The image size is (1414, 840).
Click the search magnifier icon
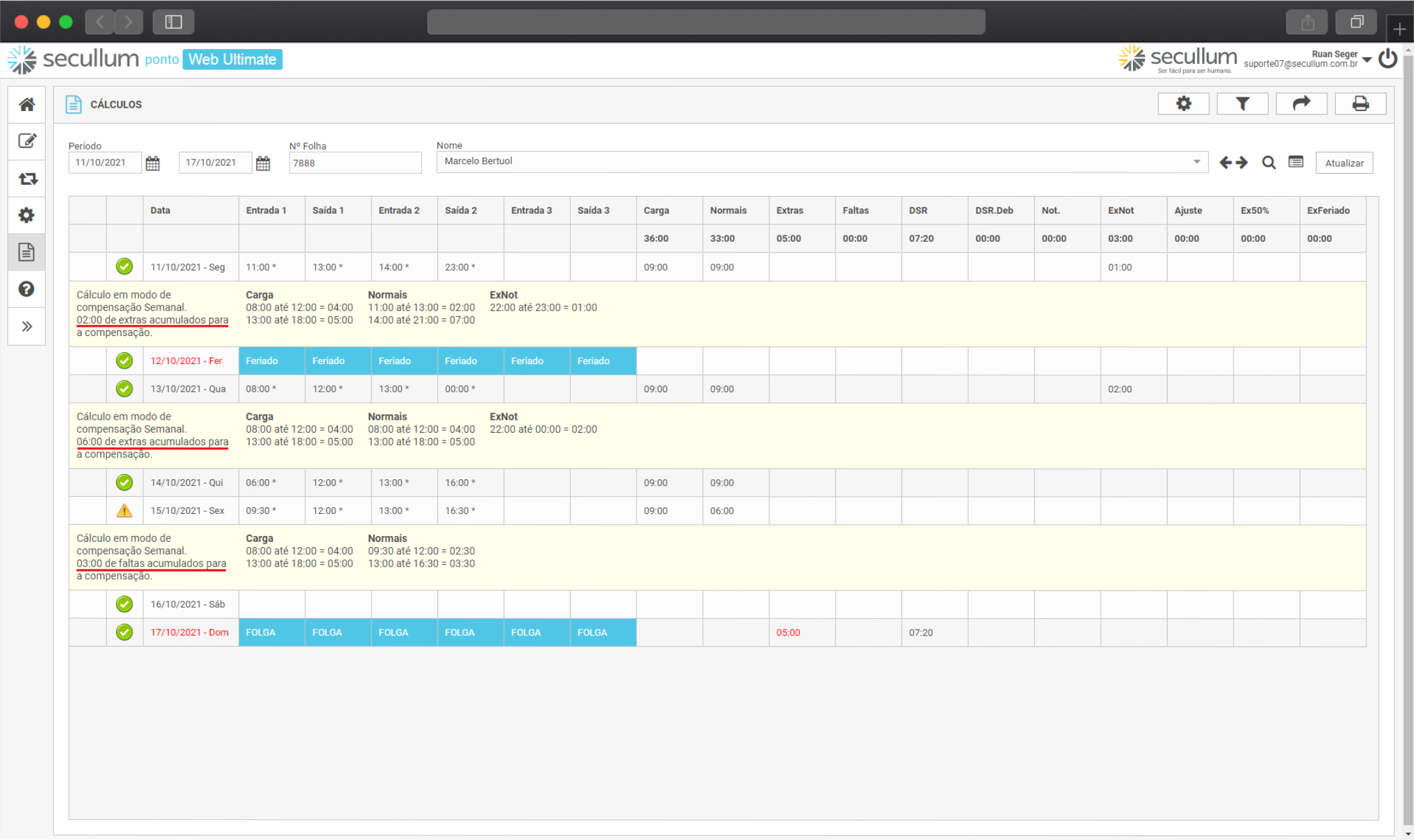click(x=1268, y=163)
